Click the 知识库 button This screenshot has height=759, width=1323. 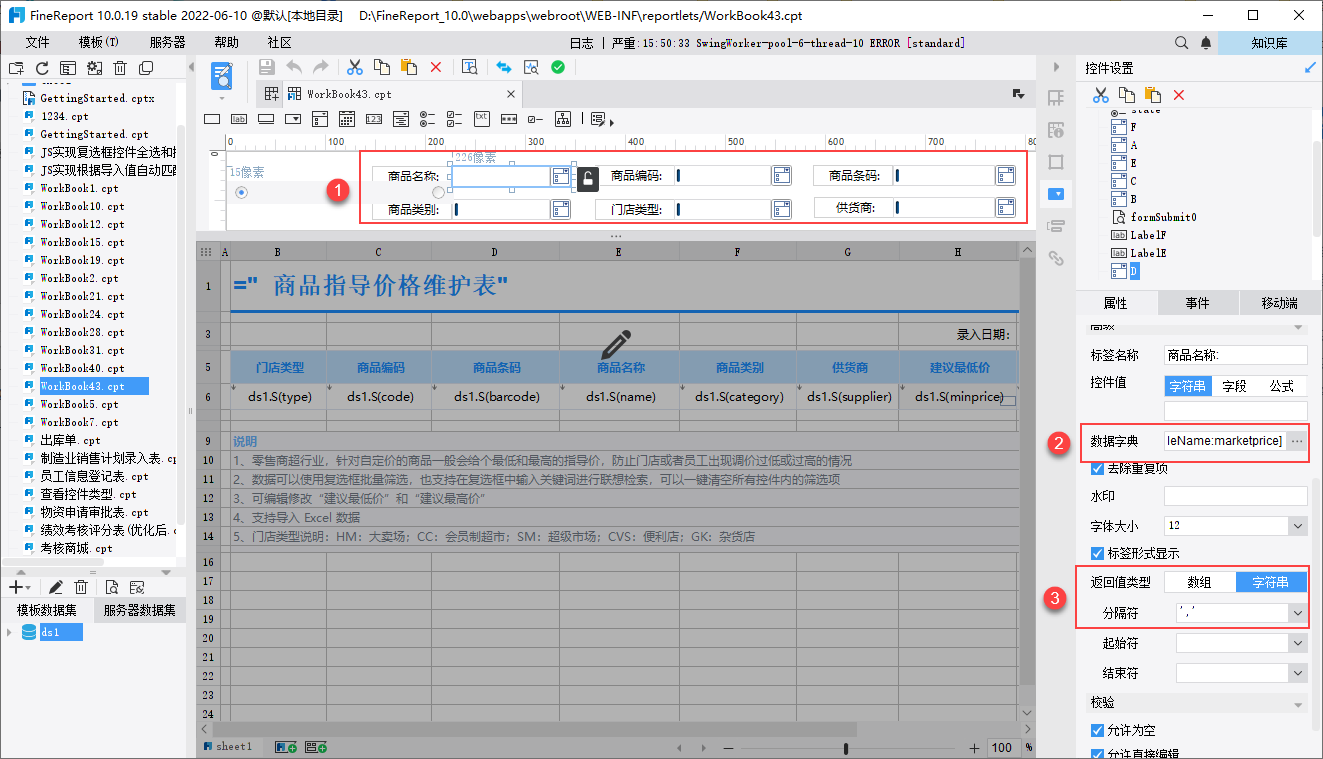(1269, 43)
